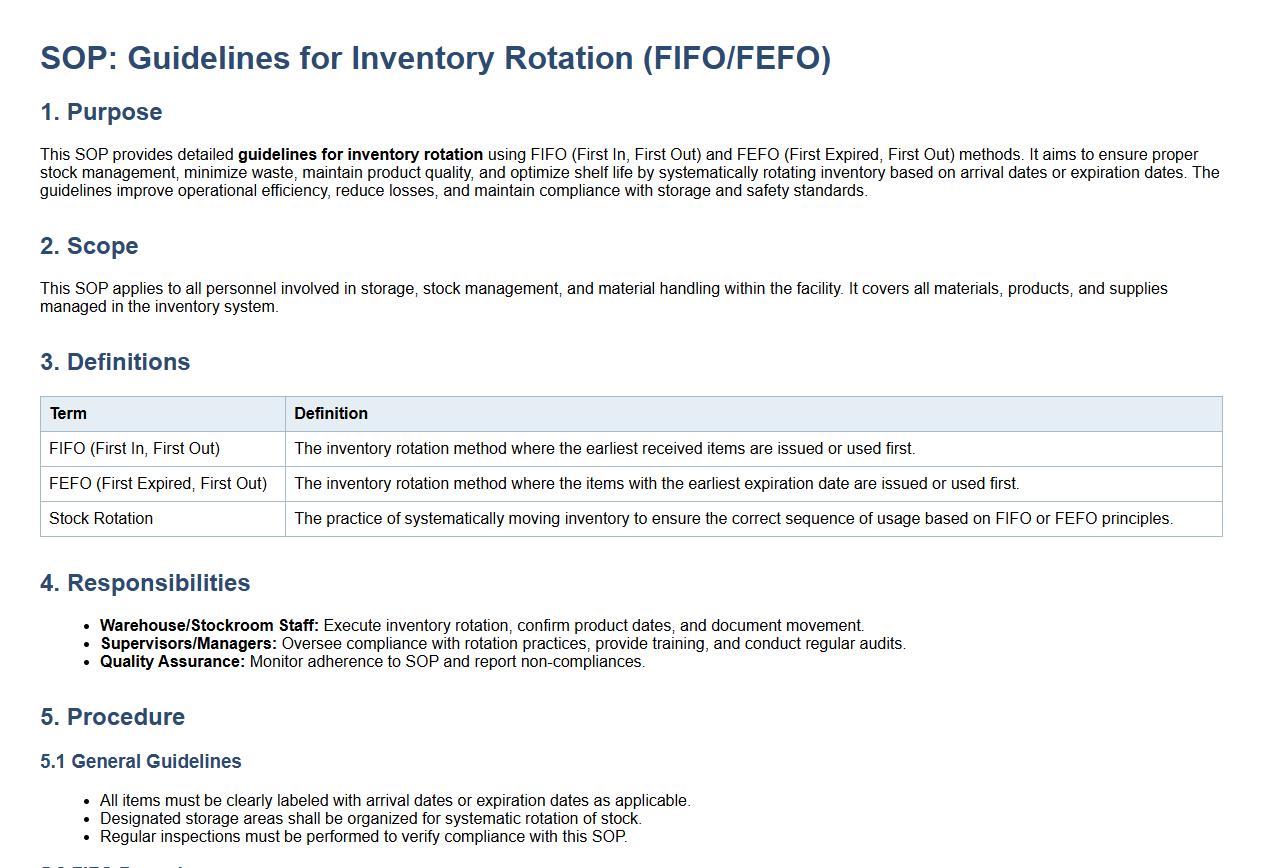This screenshot has height=868, width=1263.
Task: Click the FIFO definition about earliest received items
Action: tap(604, 449)
